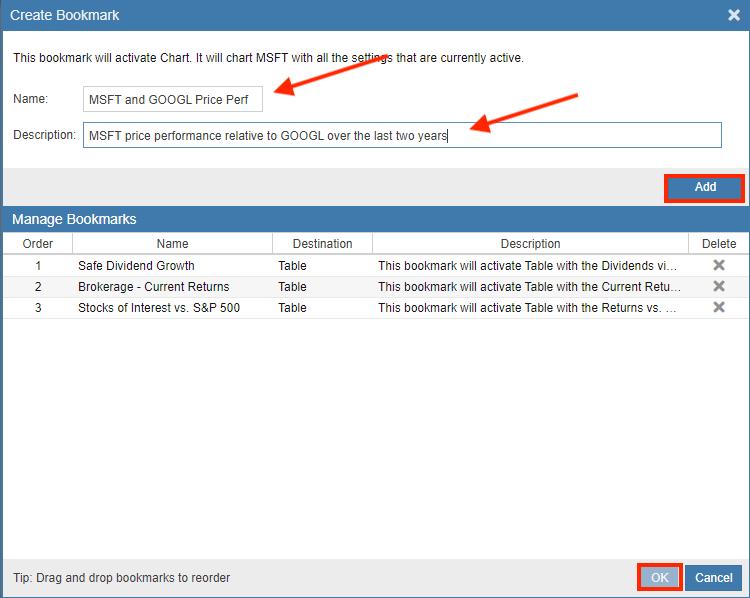Select the Stocks of Interest vs. S&P 500 name

click(x=159, y=308)
